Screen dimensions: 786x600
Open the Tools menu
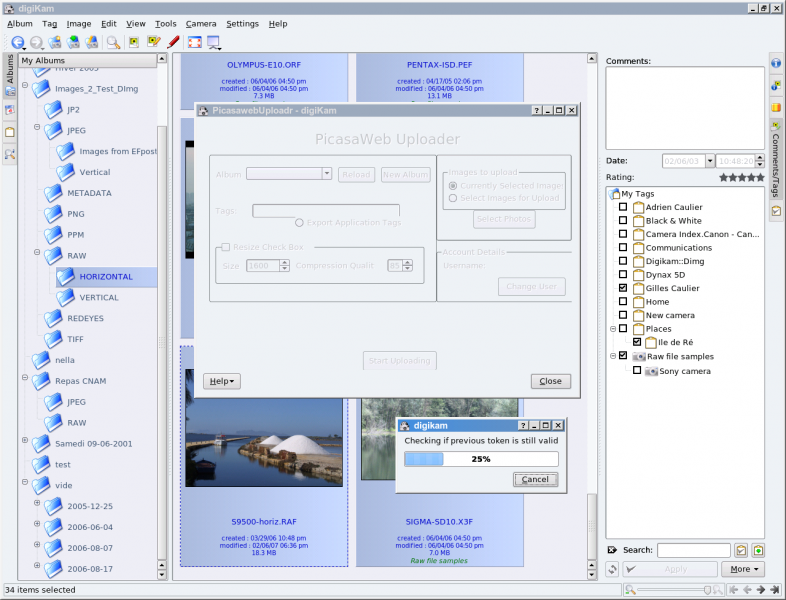[165, 24]
